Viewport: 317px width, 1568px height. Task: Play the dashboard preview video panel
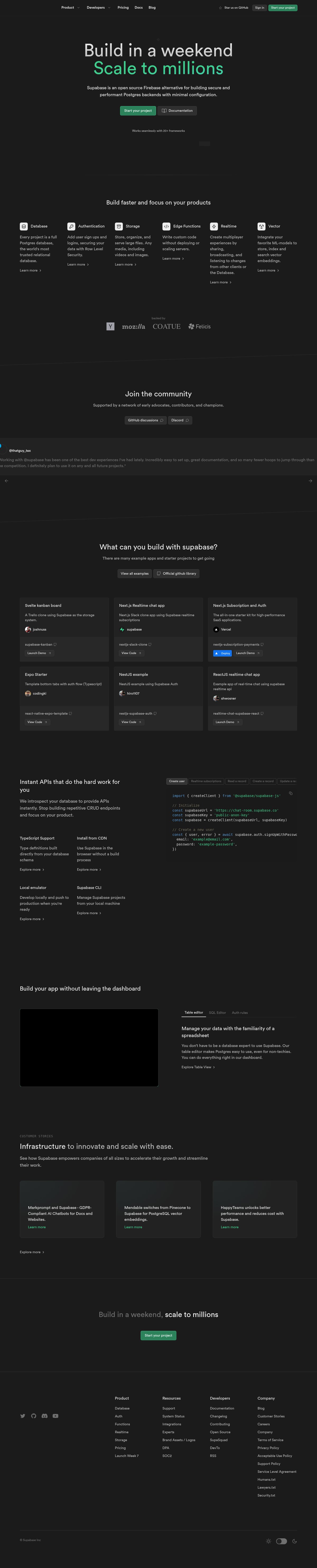(89, 1048)
